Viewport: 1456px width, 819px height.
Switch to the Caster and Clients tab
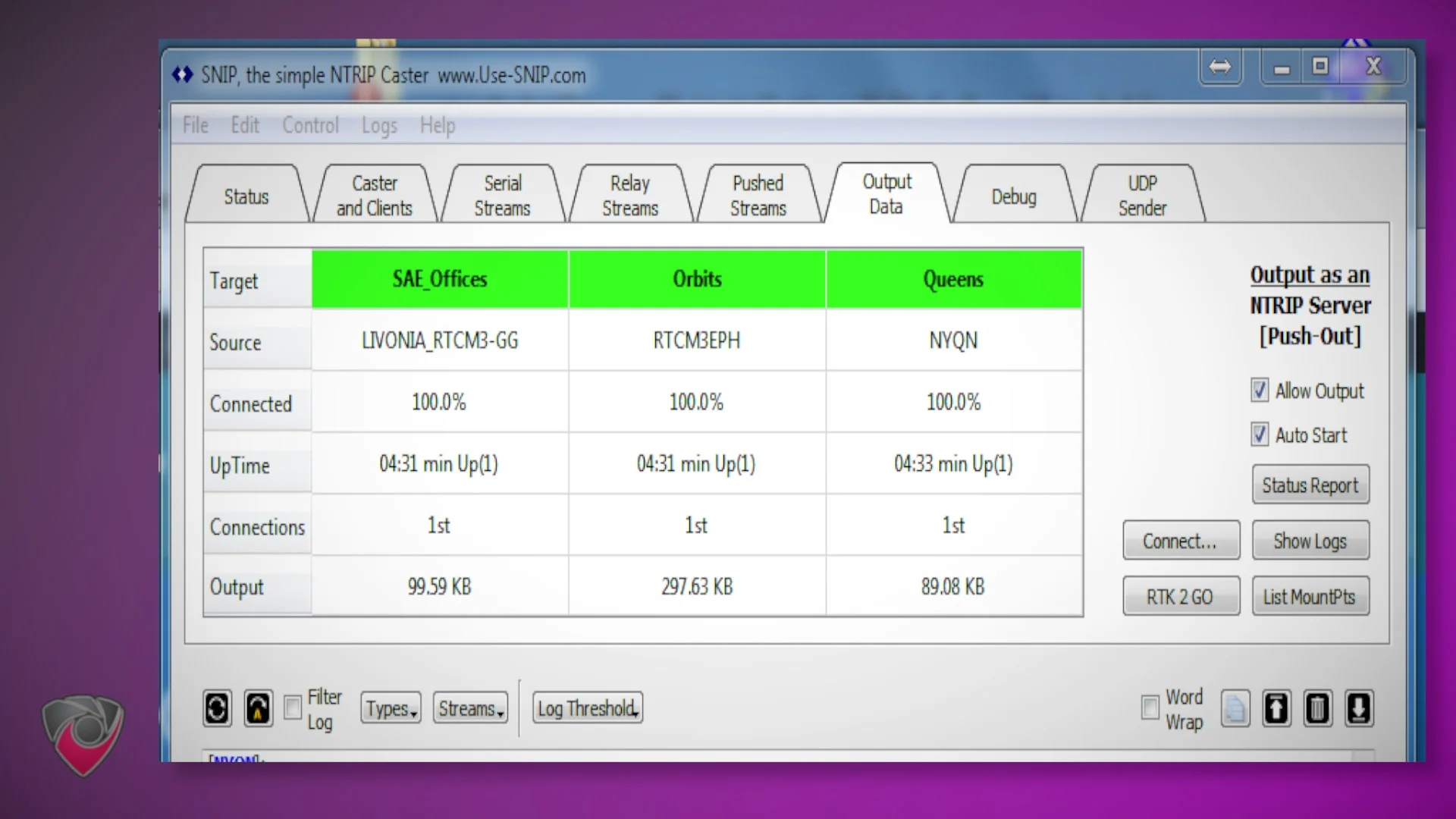(x=375, y=196)
